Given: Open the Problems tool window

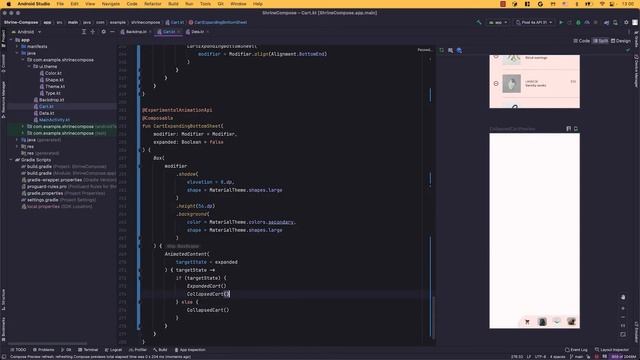Looking at the screenshot, I should [43, 350].
